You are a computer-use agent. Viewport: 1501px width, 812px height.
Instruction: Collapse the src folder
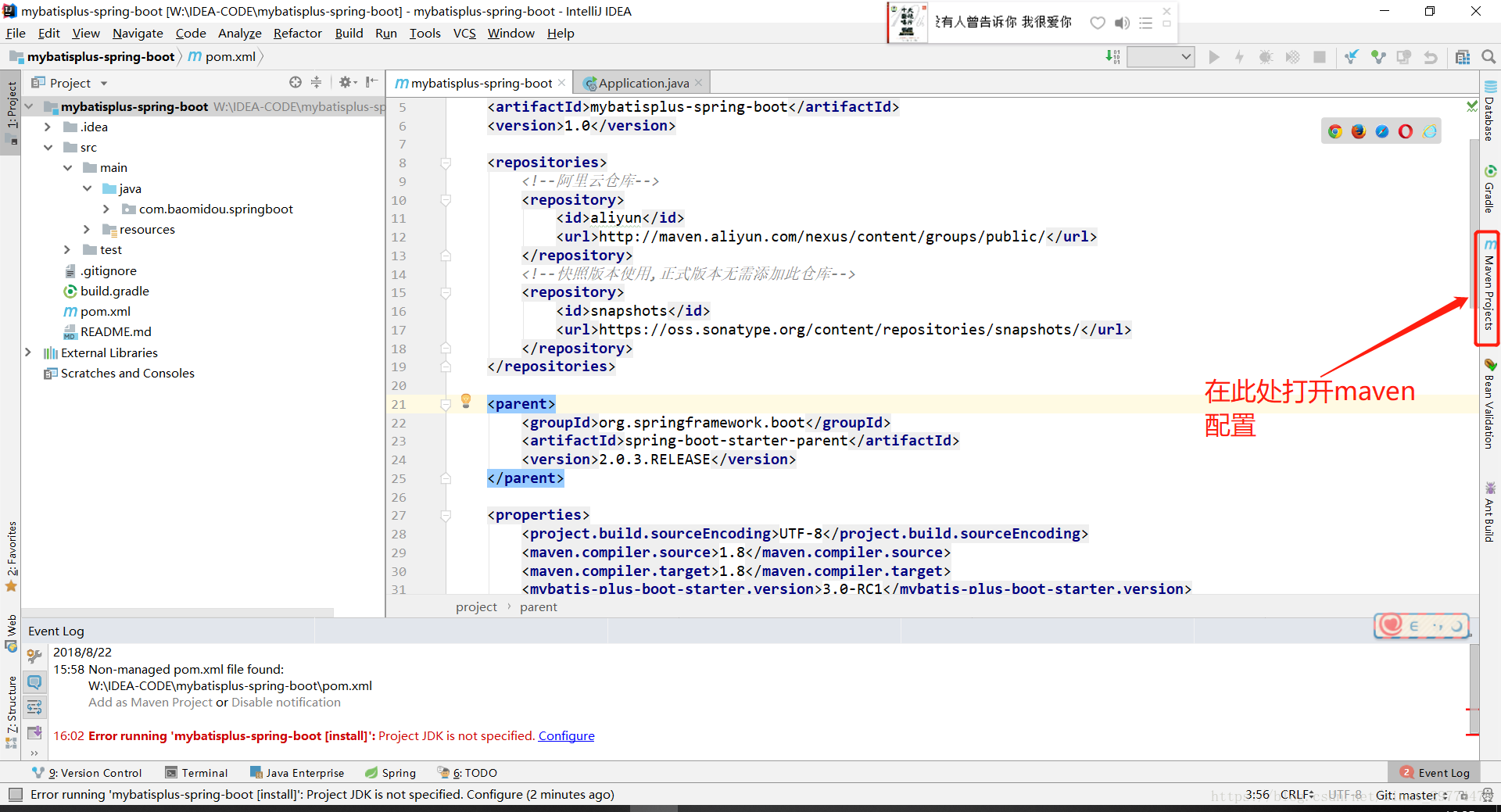(x=48, y=147)
